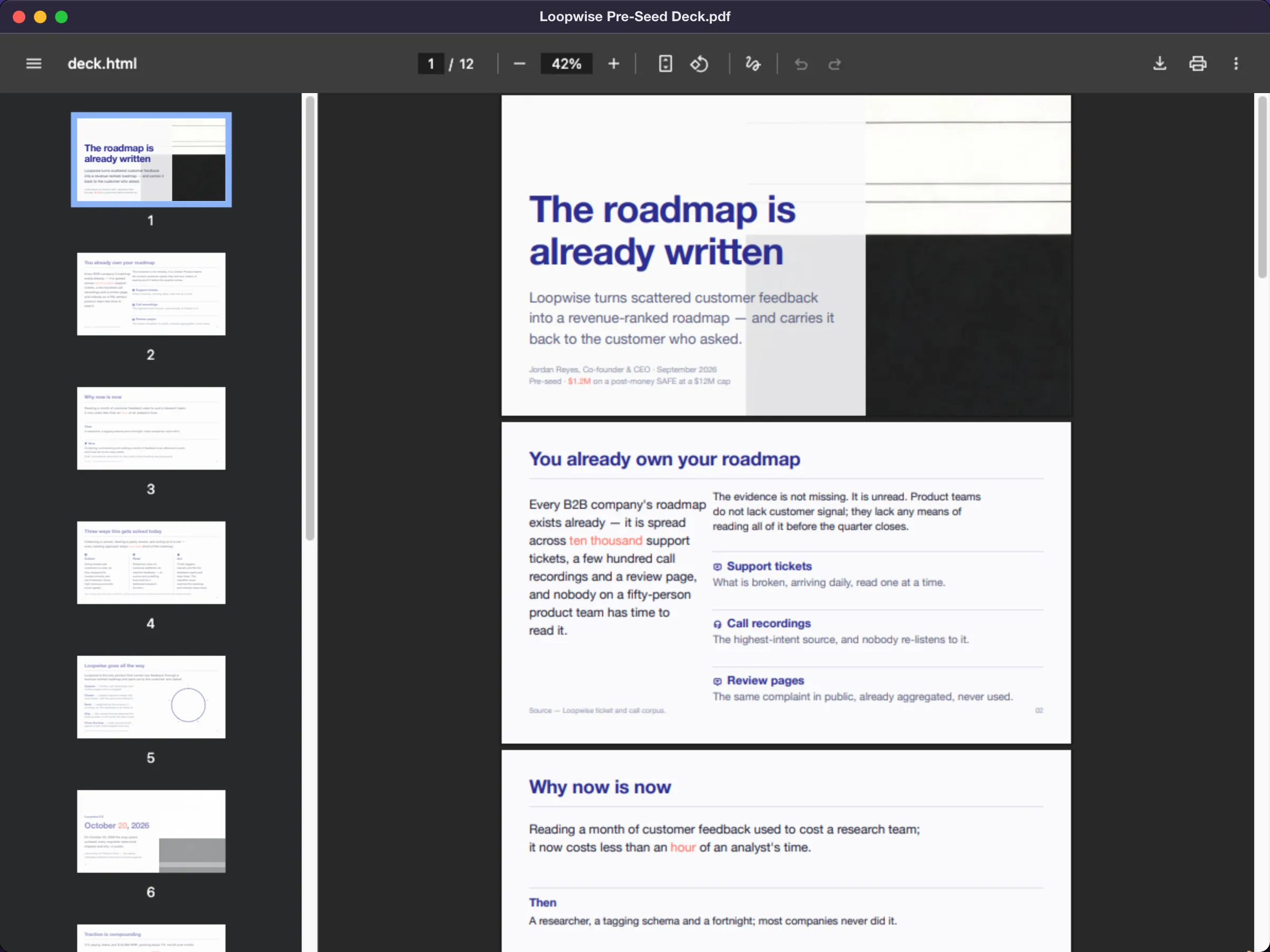The image size is (1270, 952).
Task: Click the deck.html document title
Action: (x=102, y=63)
